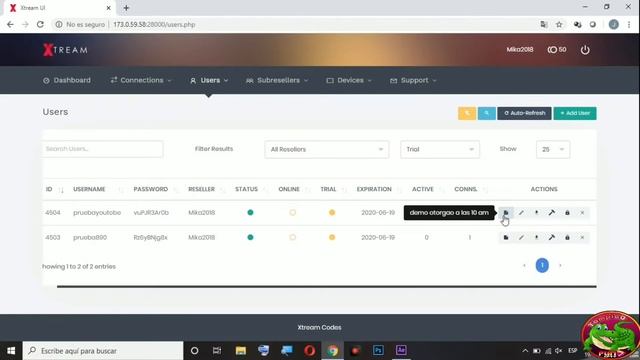The image size is (640, 360).
Task: Open the Chrome three-dot menu
Action: coord(629,24)
